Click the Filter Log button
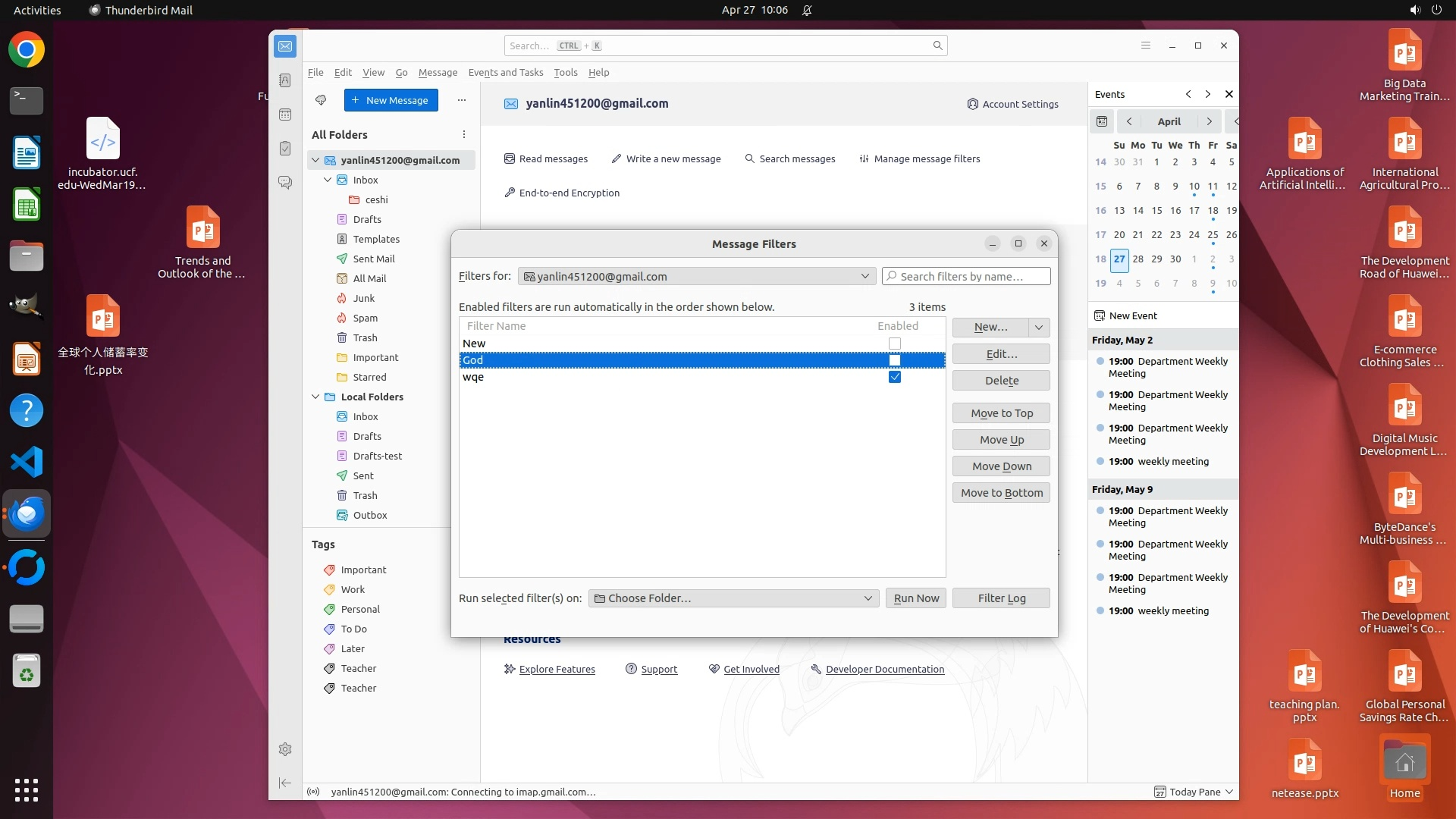Viewport: 1456px width, 819px height. (1001, 598)
